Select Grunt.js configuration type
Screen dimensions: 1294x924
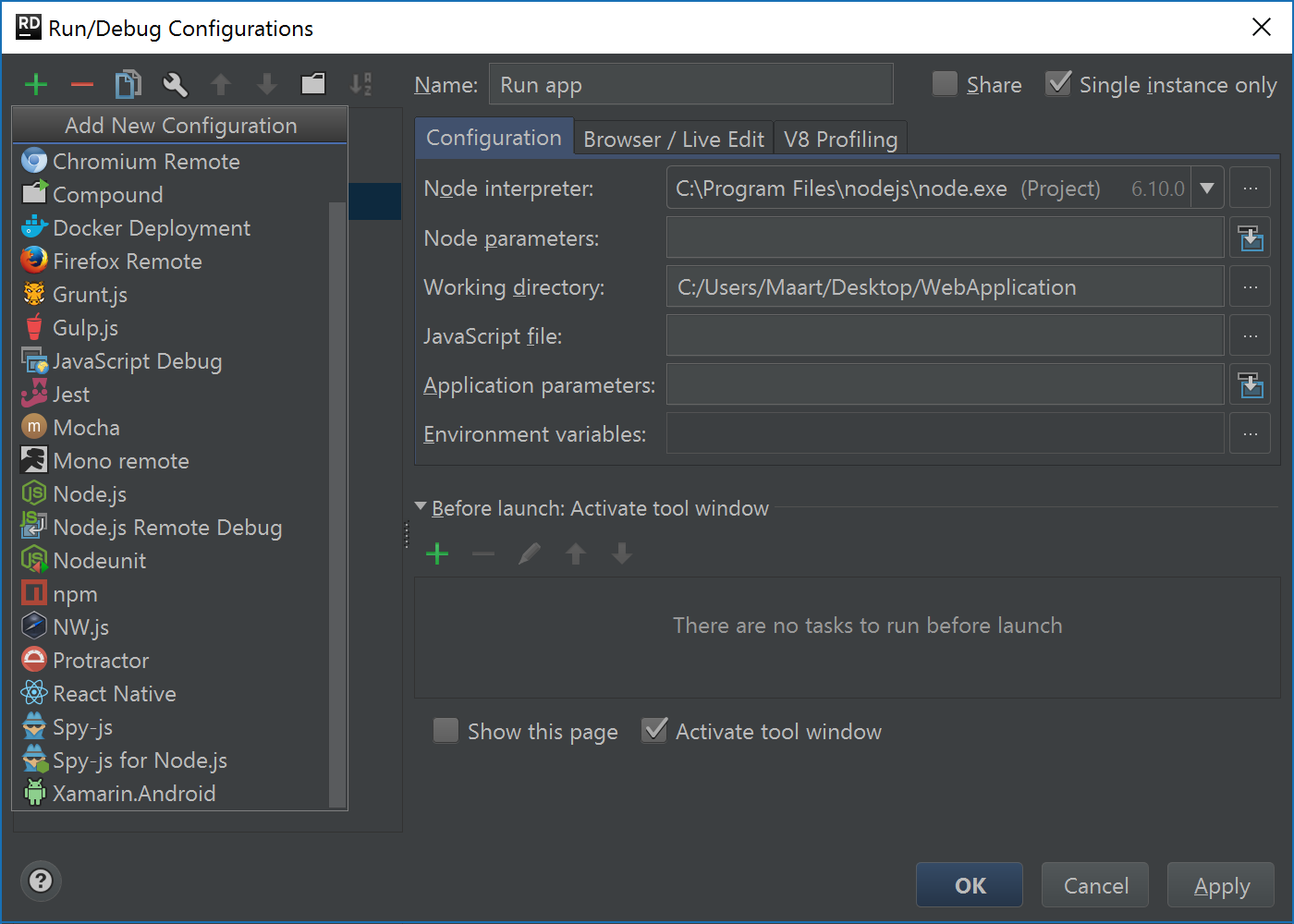(171, 295)
